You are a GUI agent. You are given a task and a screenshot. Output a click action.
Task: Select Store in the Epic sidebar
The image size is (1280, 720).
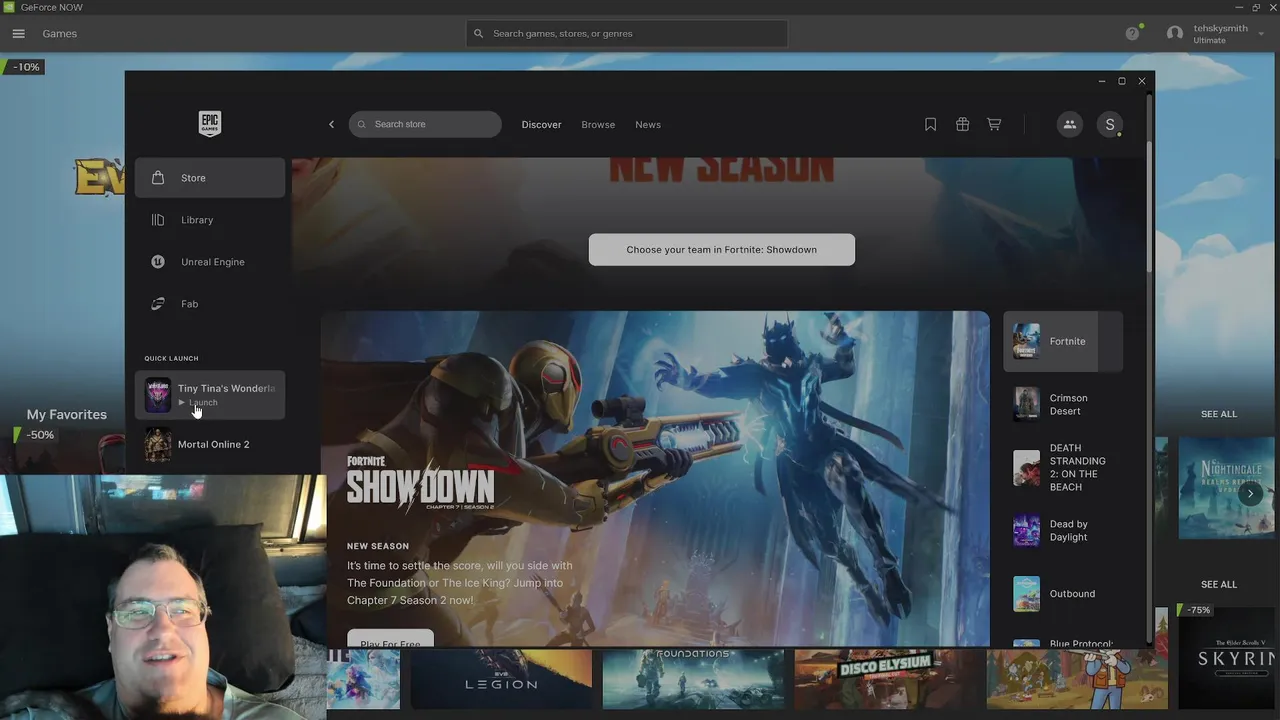[x=210, y=178]
